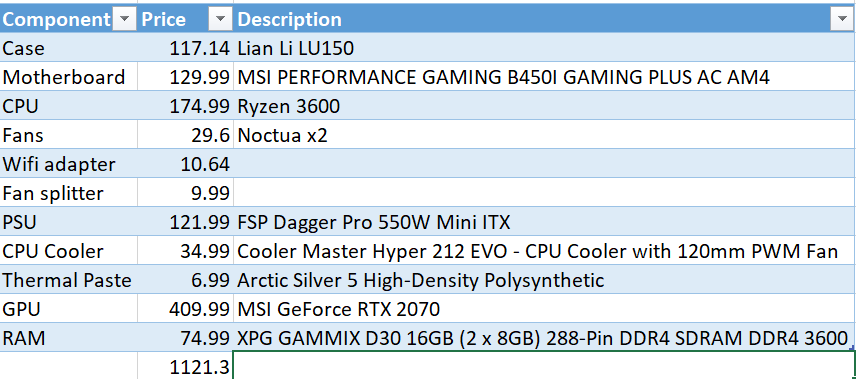Open the Description column filter dropdown

(841, 20)
